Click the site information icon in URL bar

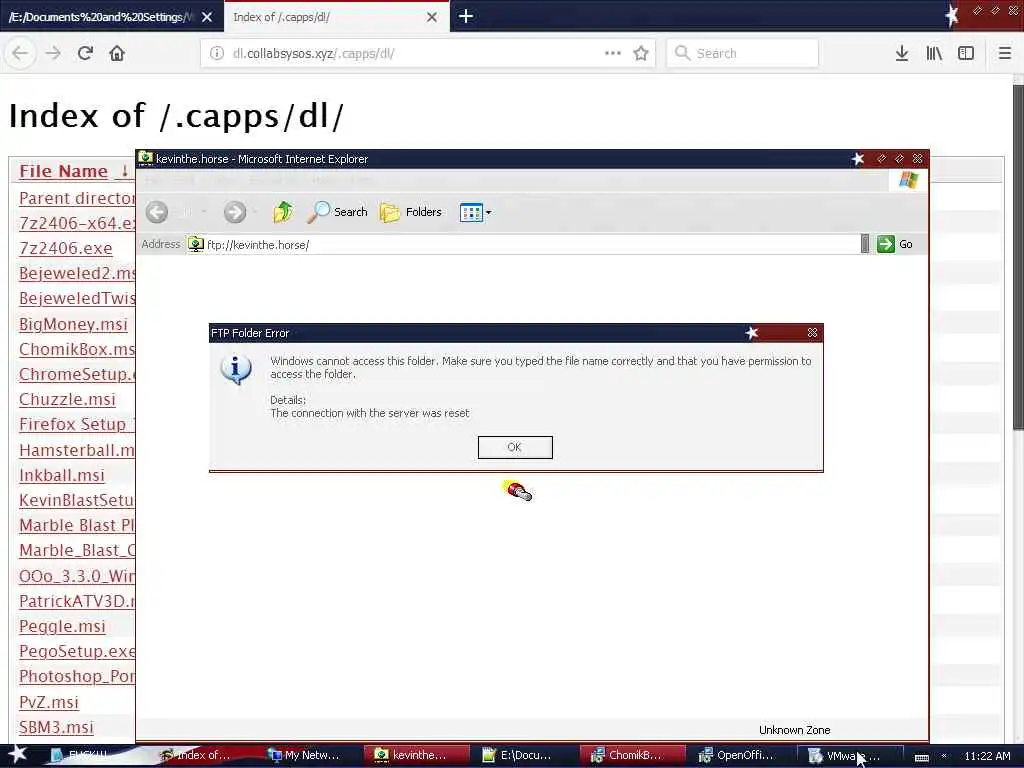pos(217,53)
